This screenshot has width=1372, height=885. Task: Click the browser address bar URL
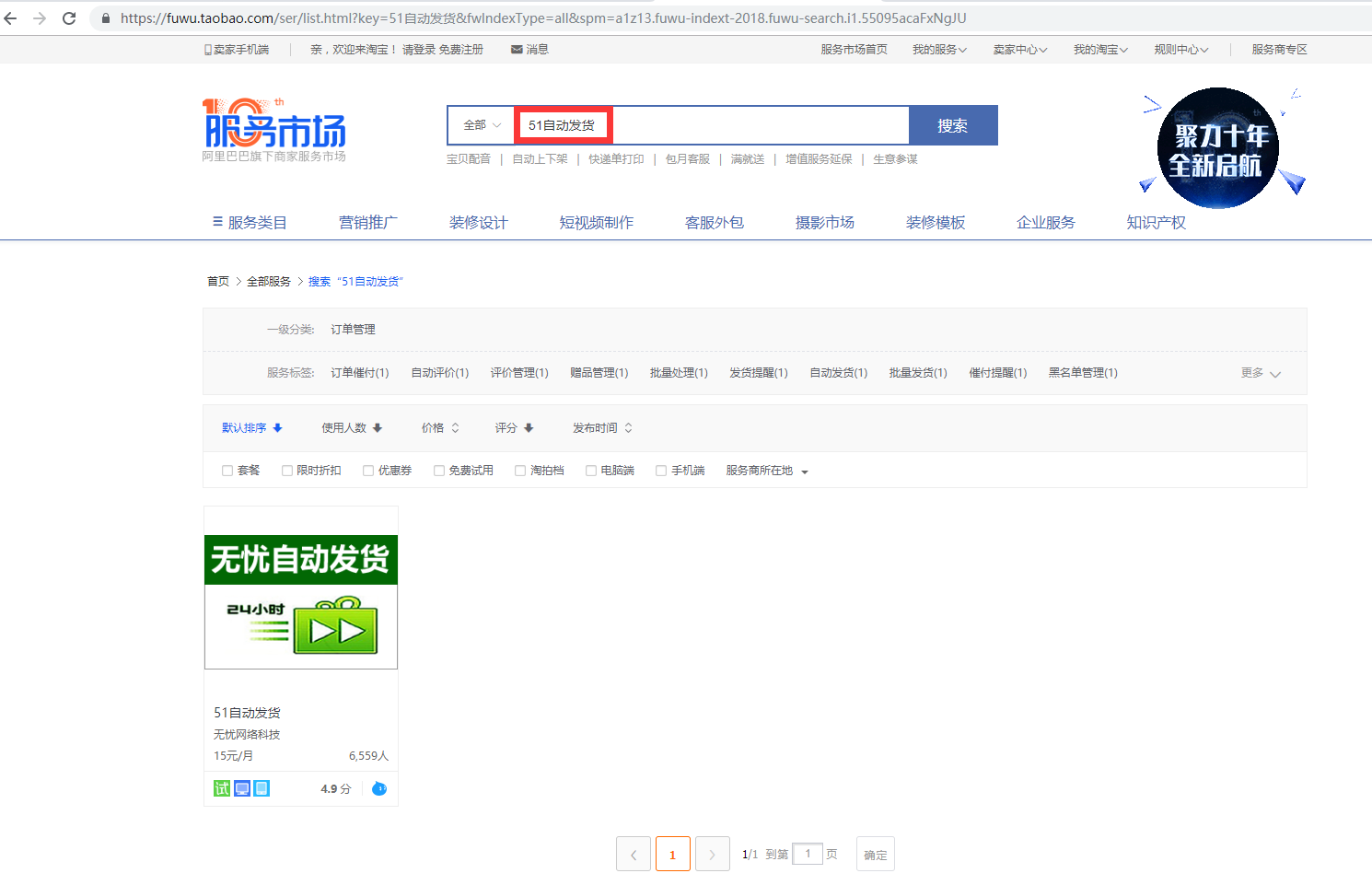click(x=543, y=18)
